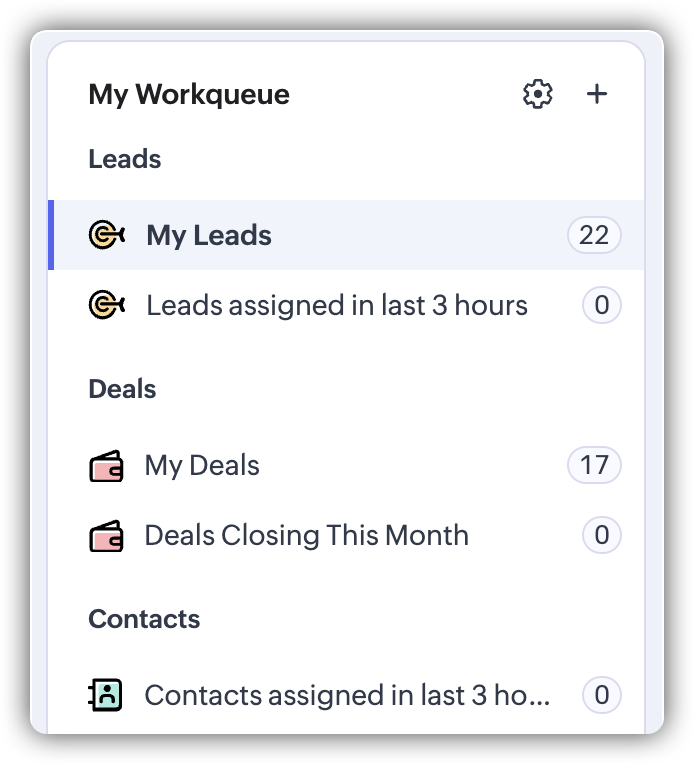This screenshot has height=764, width=694.
Task: Click the 22 count badge on My Leads
Action: coord(594,236)
